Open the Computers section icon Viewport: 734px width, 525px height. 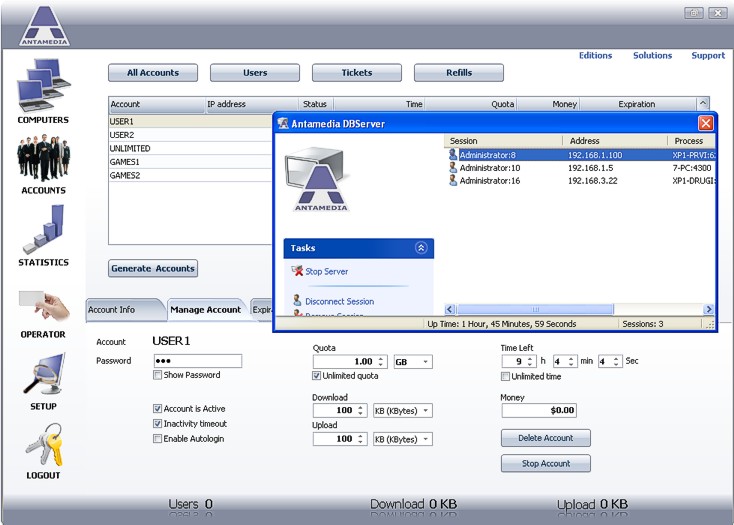[44, 86]
